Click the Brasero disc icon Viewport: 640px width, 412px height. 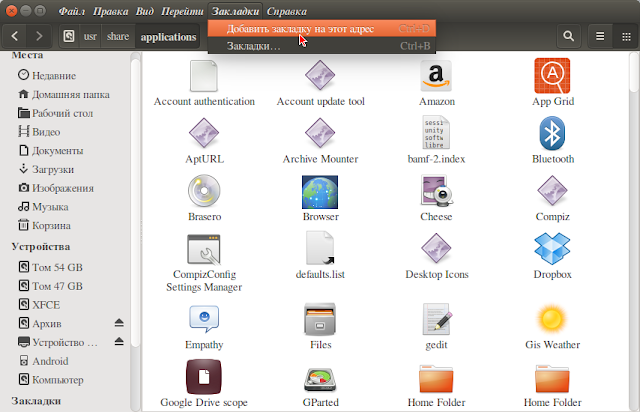[204, 191]
